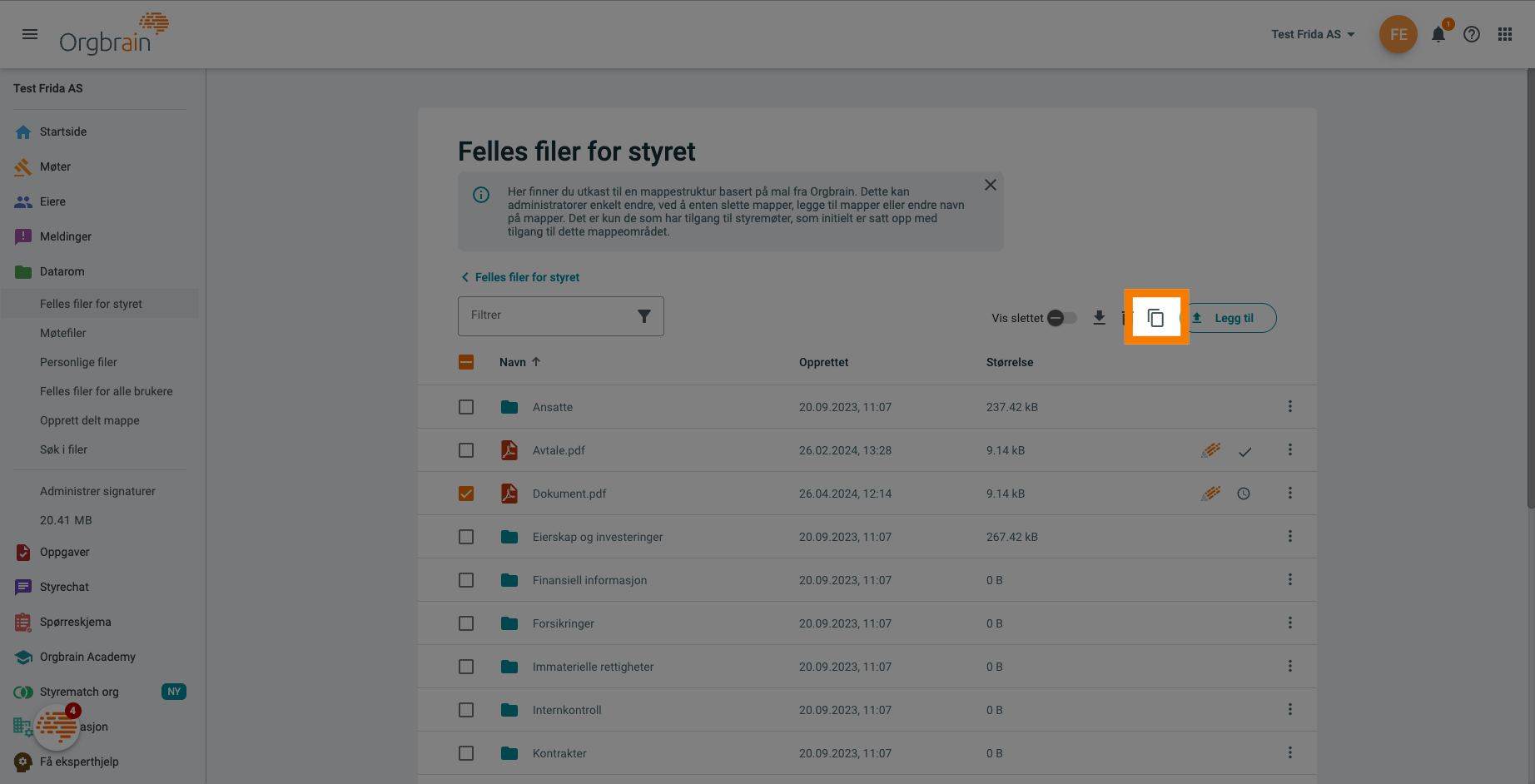Click the signature icon on Dokument.pdf

pos(1211,494)
